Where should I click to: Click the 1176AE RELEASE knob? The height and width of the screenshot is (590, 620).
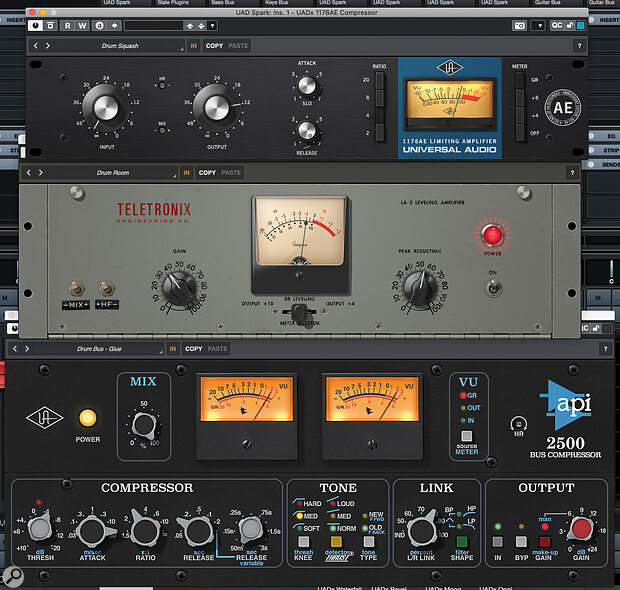[307, 130]
